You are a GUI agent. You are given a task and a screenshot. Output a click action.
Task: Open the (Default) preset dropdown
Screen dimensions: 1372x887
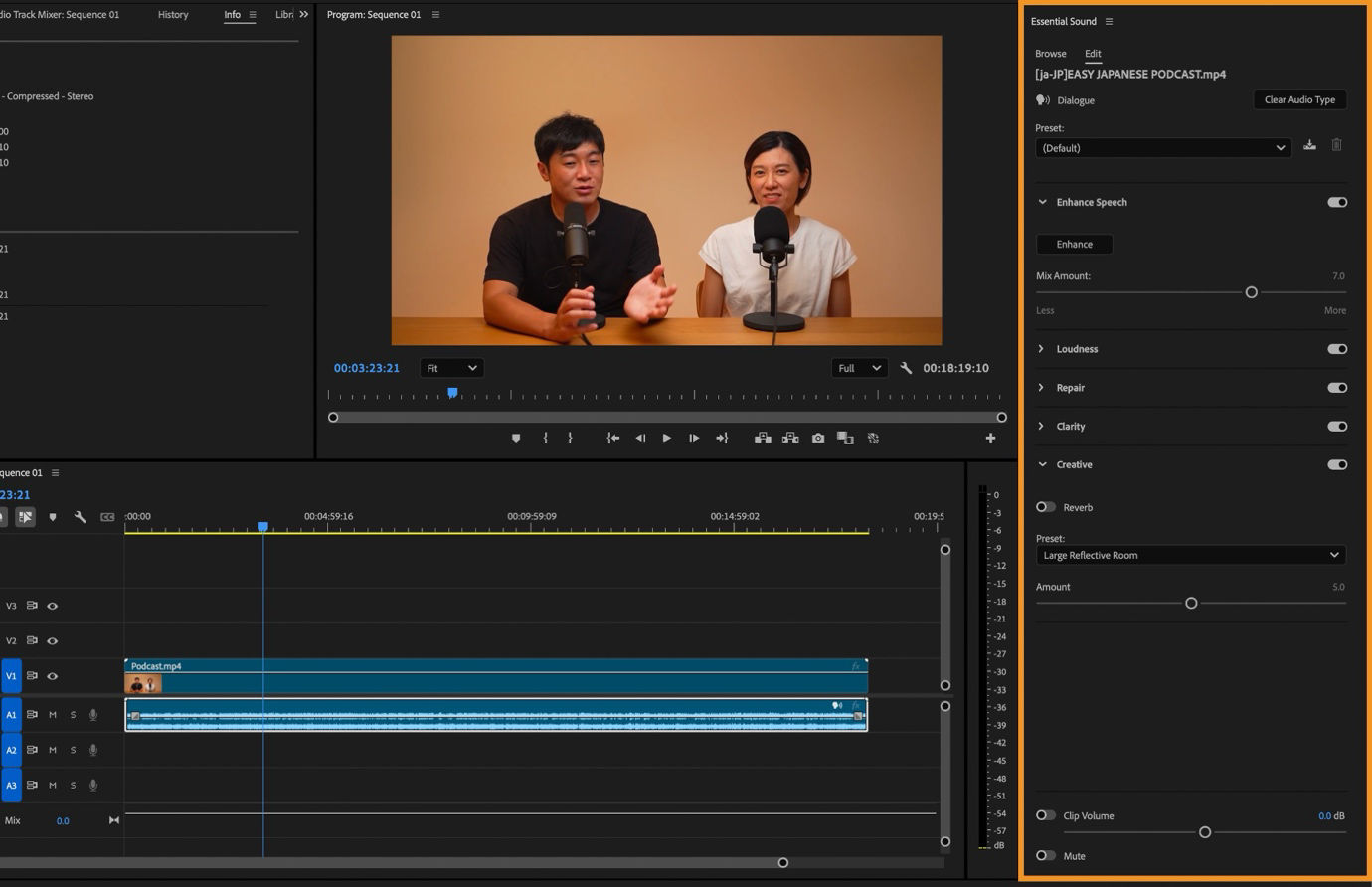pos(1161,147)
